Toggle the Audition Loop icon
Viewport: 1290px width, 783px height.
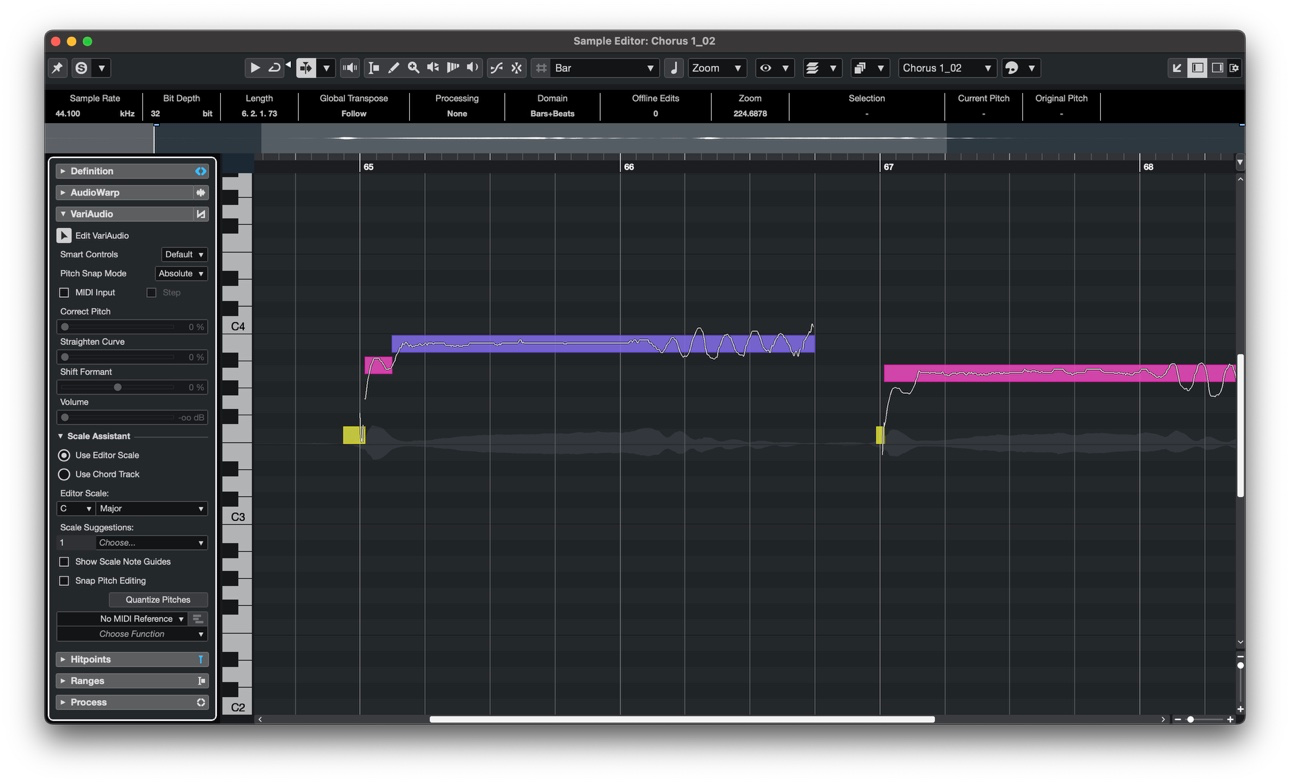click(274, 68)
